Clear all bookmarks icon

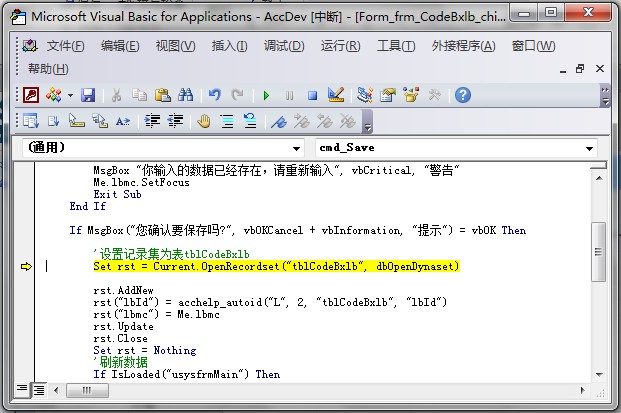coord(347,121)
